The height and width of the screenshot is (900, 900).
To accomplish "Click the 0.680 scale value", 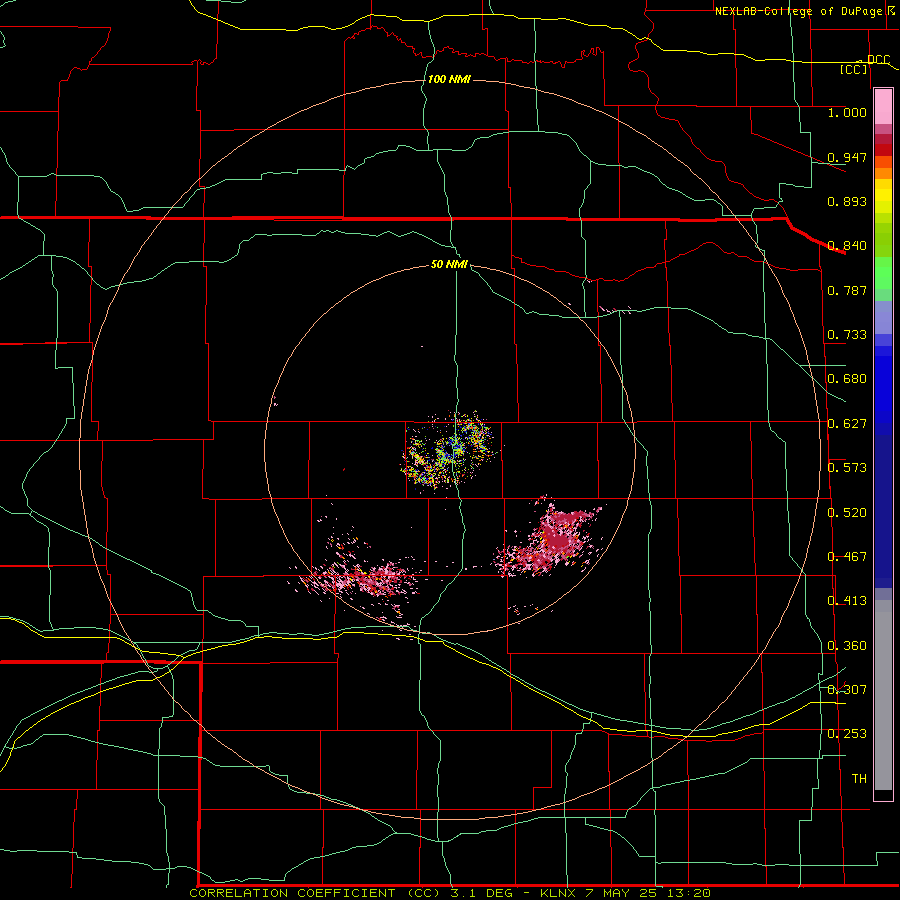I will [847, 379].
